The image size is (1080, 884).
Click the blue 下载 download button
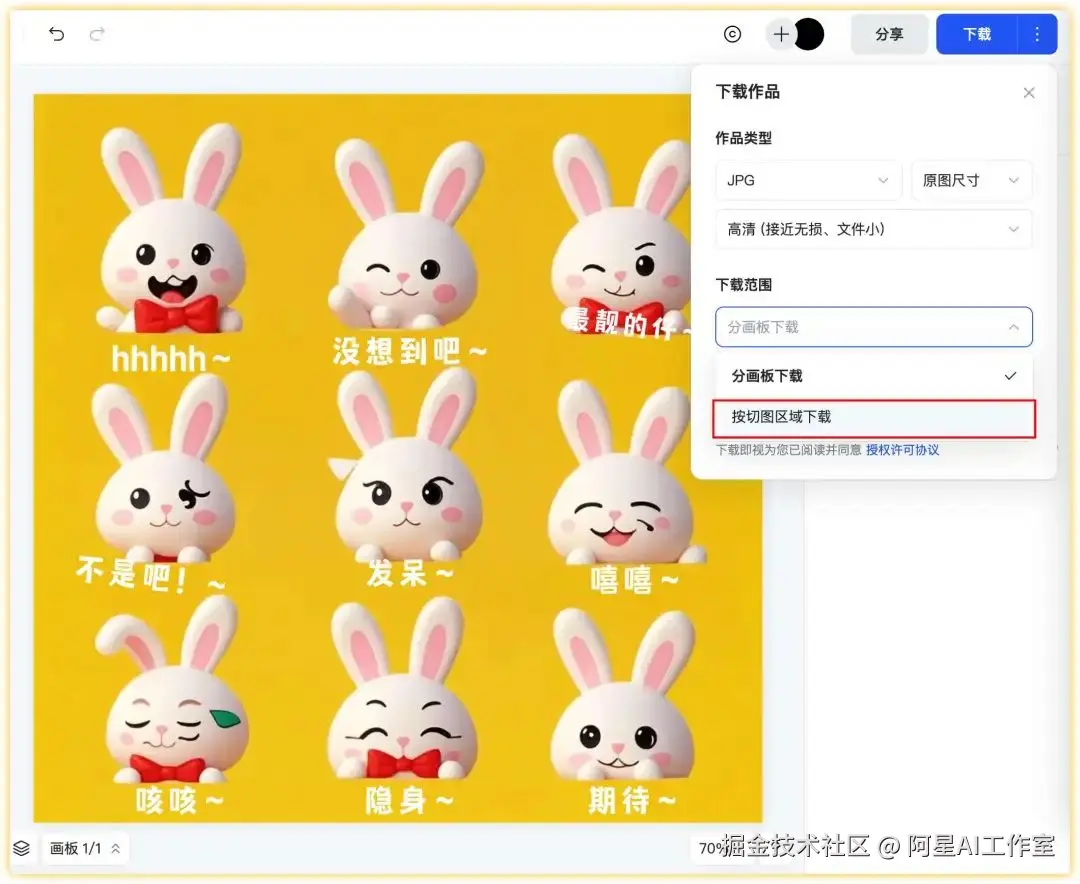pos(975,33)
